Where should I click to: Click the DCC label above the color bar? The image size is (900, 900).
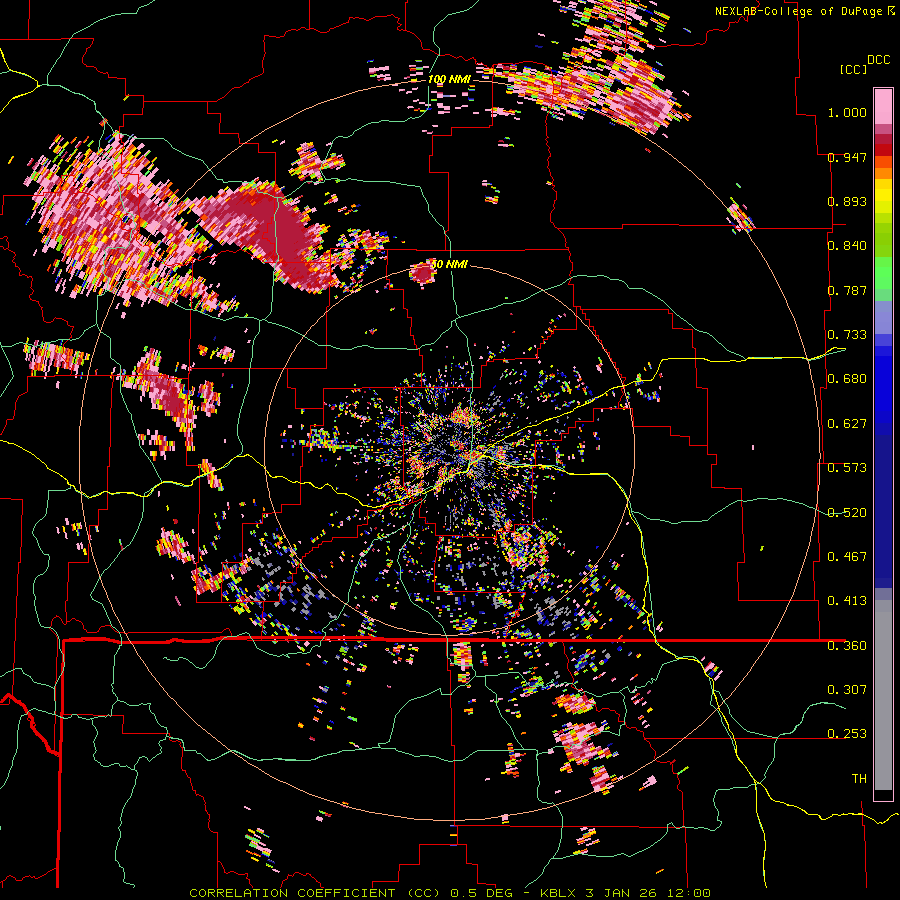(x=879, y=60)
